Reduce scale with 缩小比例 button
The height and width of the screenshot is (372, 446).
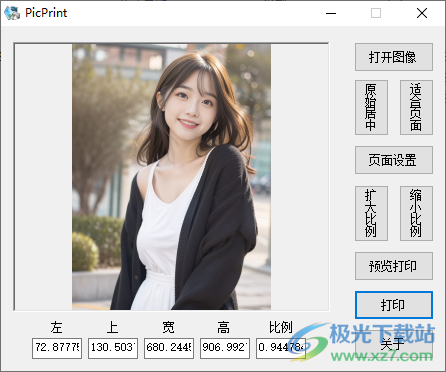(x=416, y=213)
